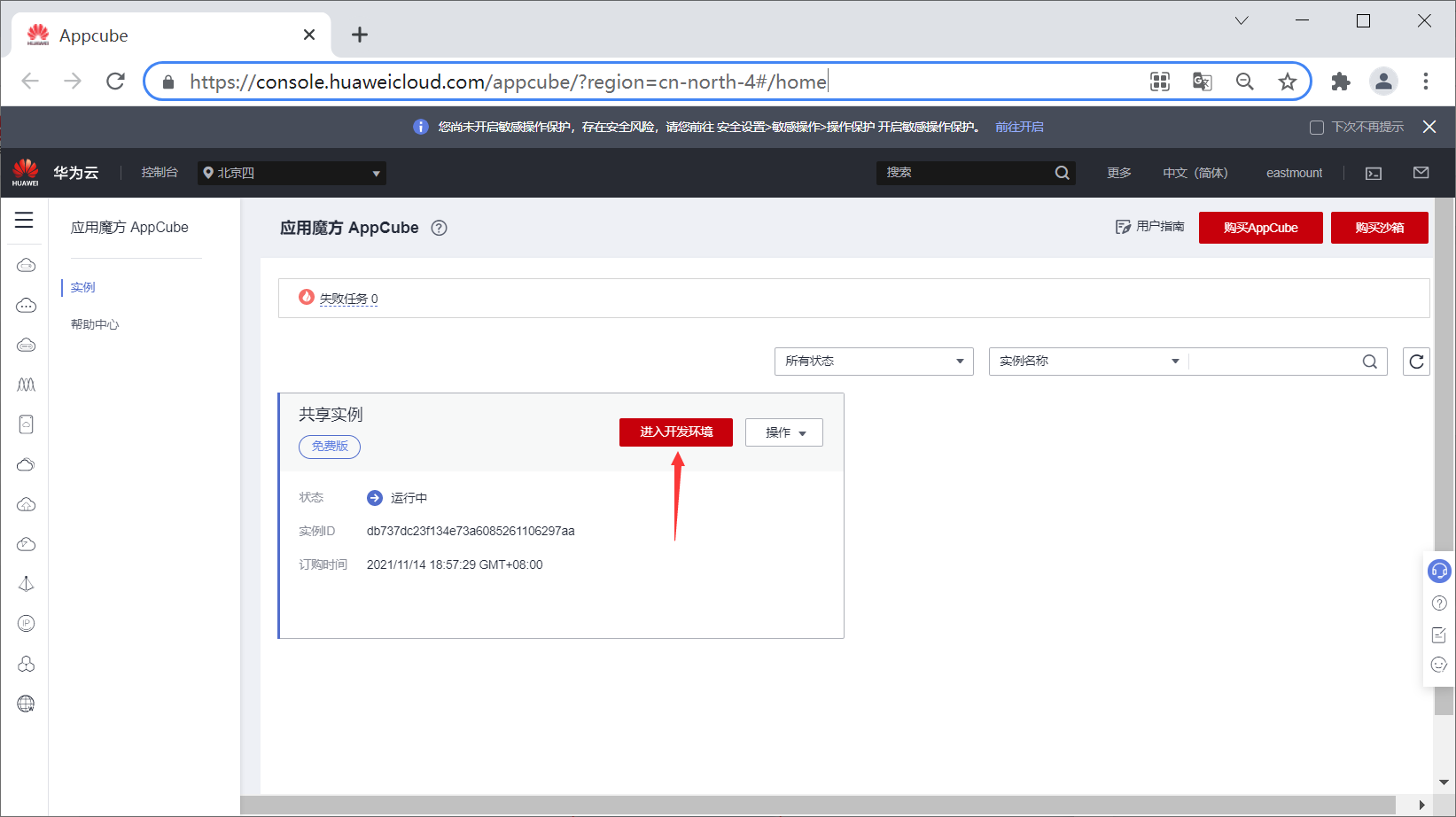This screenshot has height=817, width=1456.
Task: Click the 购买沙箱 button
Action: point(1379,228)
